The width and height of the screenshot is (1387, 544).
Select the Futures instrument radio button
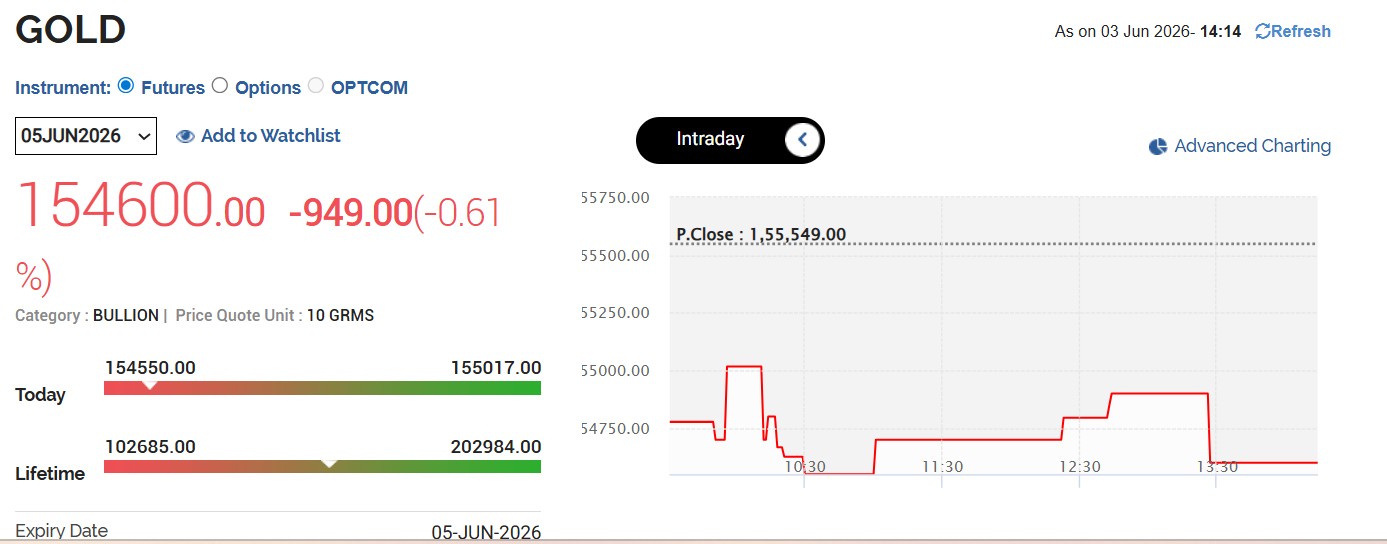click(126, 86)
